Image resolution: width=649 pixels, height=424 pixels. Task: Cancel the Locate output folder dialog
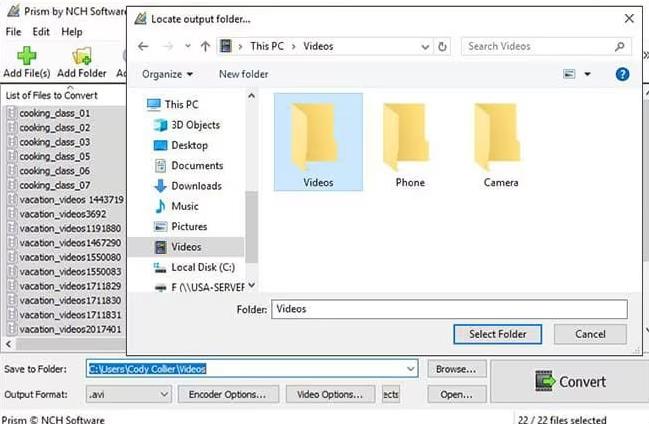coord(590,334)
